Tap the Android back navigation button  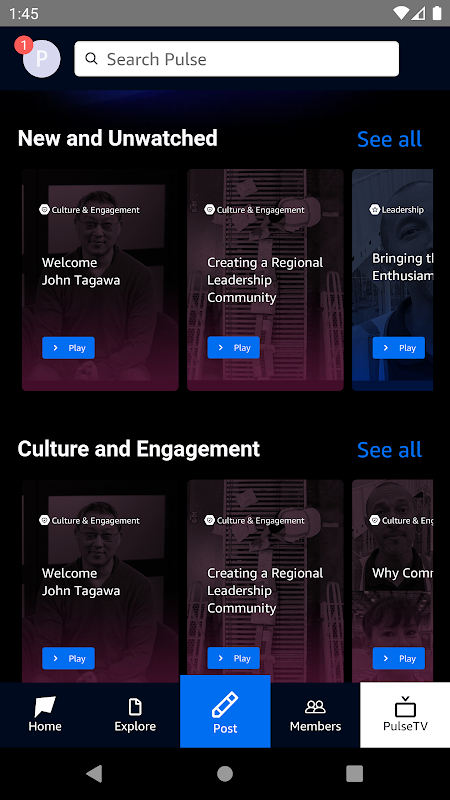coord(94,773)
